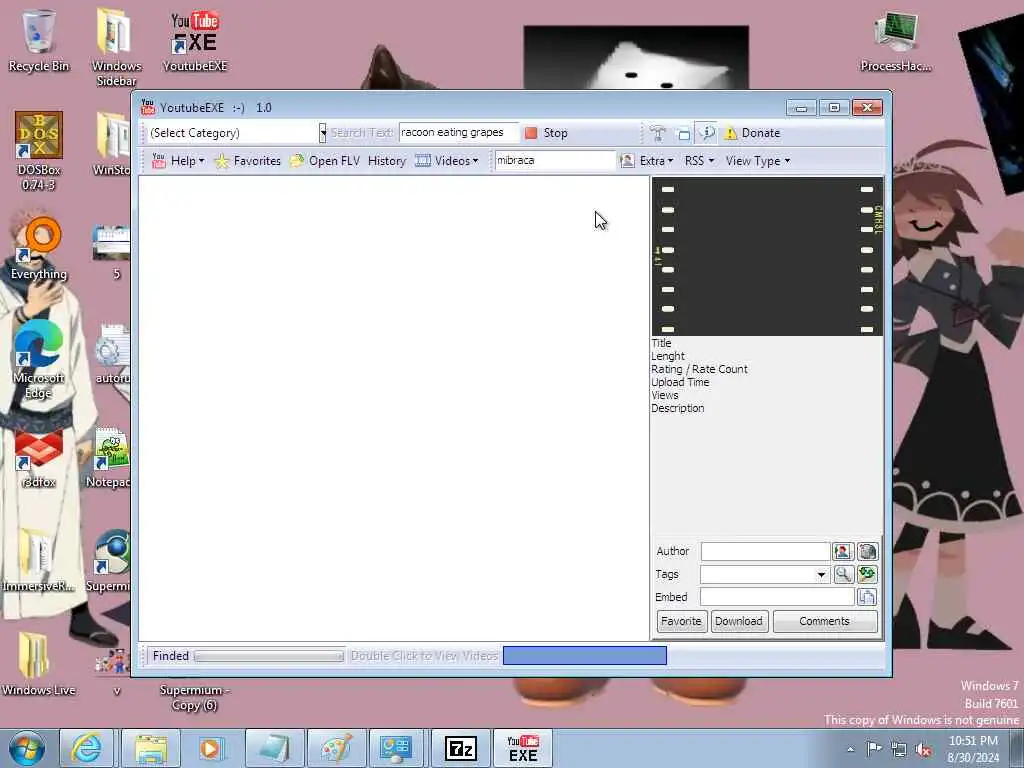This screenshot has height=768, width=1024.
Task: Expand the RSS dropdown menu
Action: tap(699, 161)
